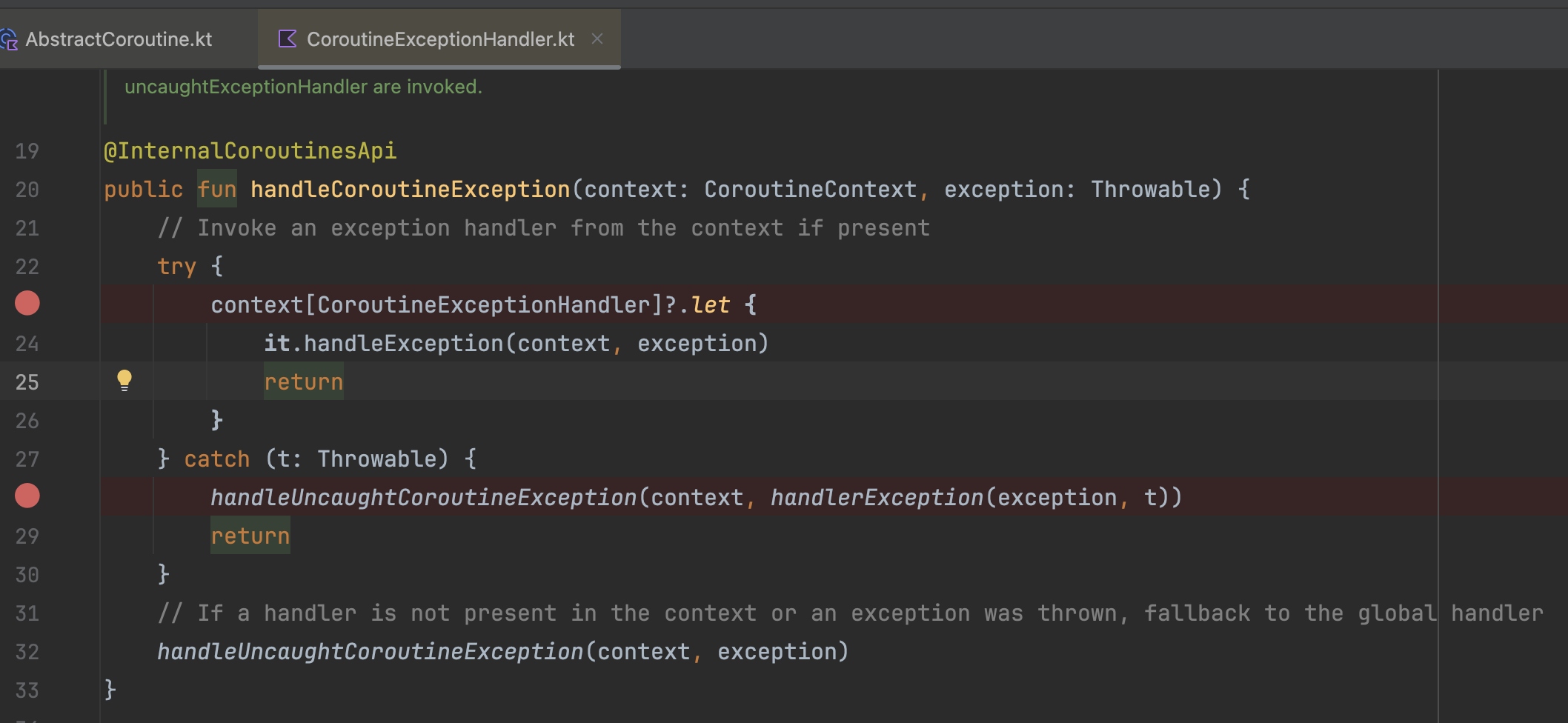Toggle a breakpoint in the gutter at line 32

click(x=27, y=651)
